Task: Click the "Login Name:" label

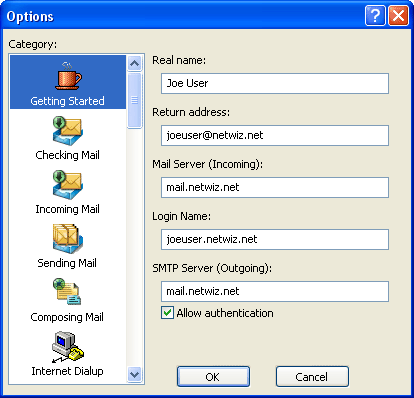Action: point(181,216)
